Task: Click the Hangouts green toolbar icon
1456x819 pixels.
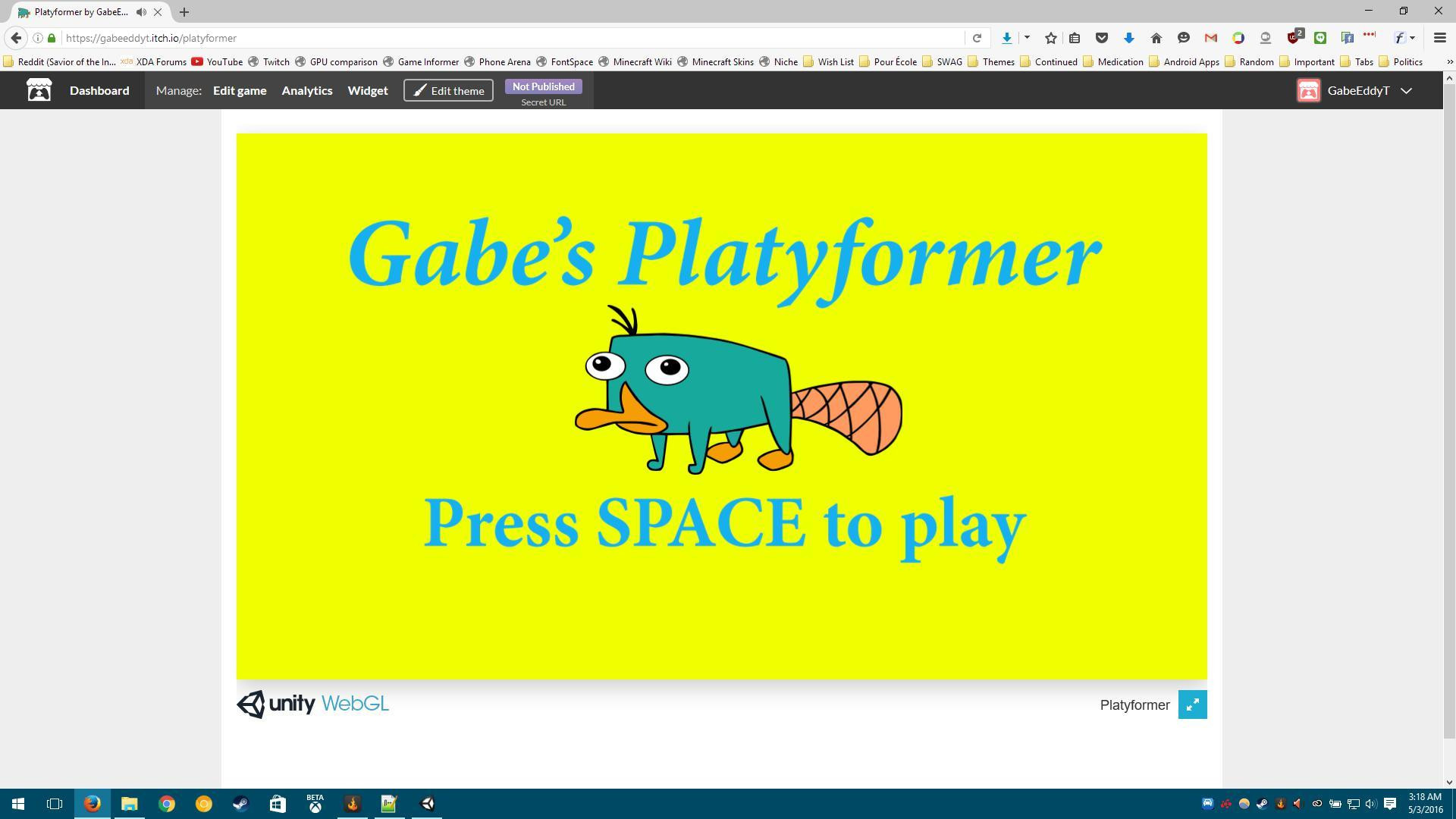Action: [x=1320, y=38]
